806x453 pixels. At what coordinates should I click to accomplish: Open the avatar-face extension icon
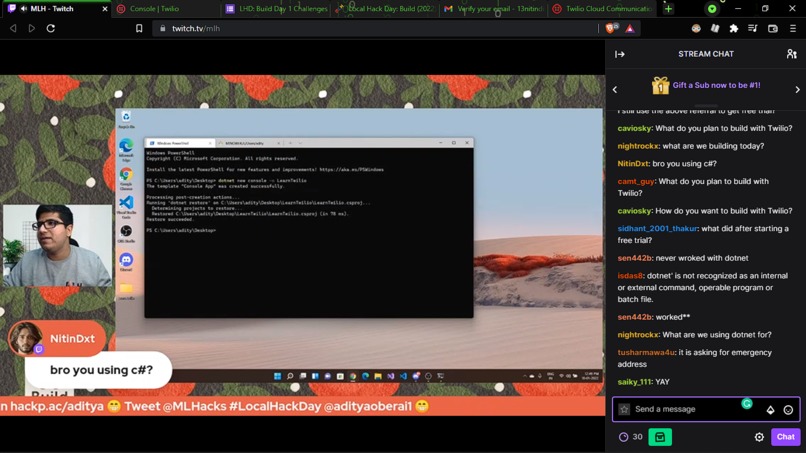click(696, 29)
